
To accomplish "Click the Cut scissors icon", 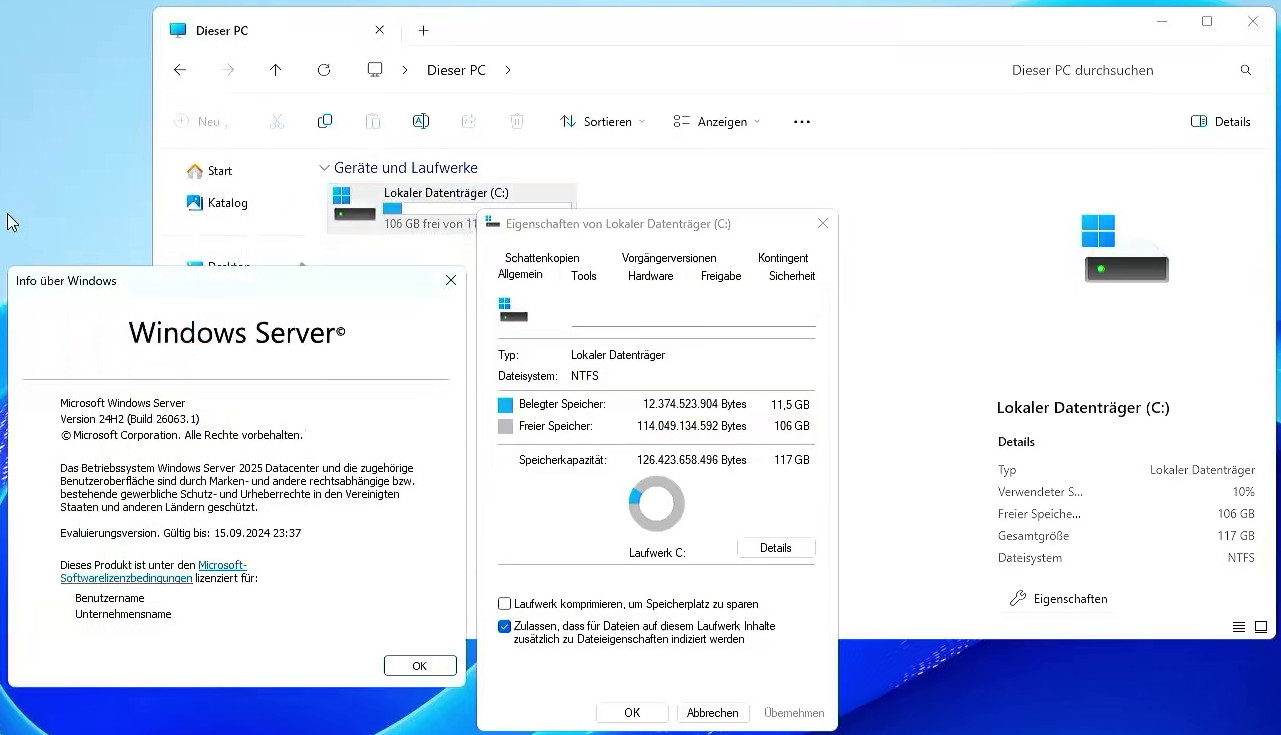I will 277,121.
